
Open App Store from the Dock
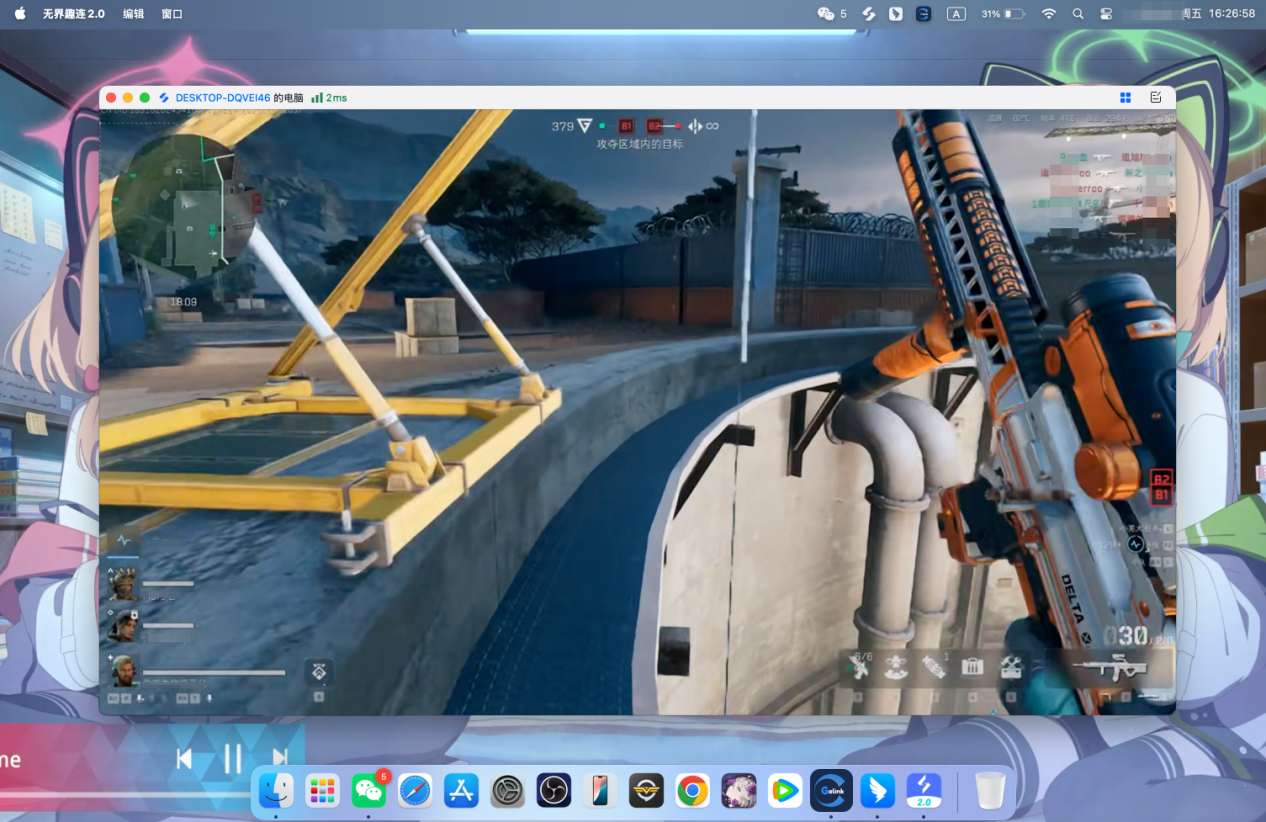point(461,791)
